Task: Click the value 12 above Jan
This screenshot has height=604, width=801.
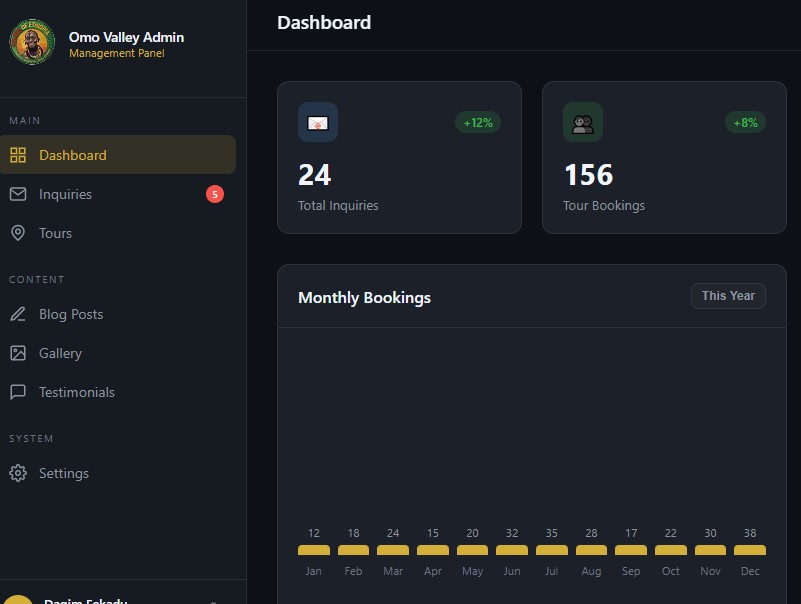Action: [x=314, y=533]
